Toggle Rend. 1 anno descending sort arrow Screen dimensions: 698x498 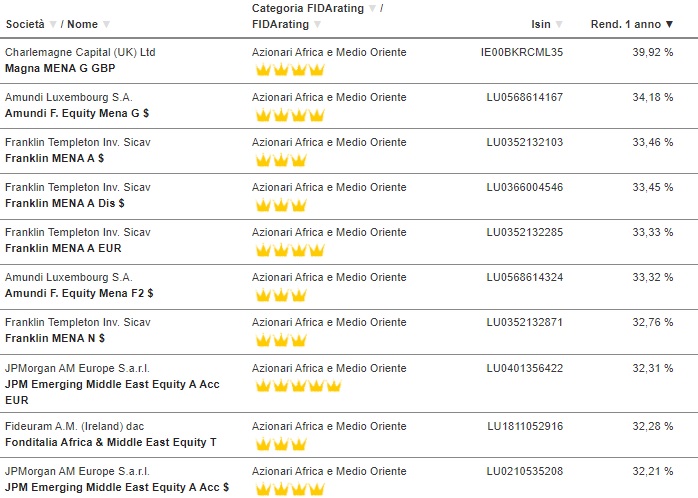pos(669,24)
